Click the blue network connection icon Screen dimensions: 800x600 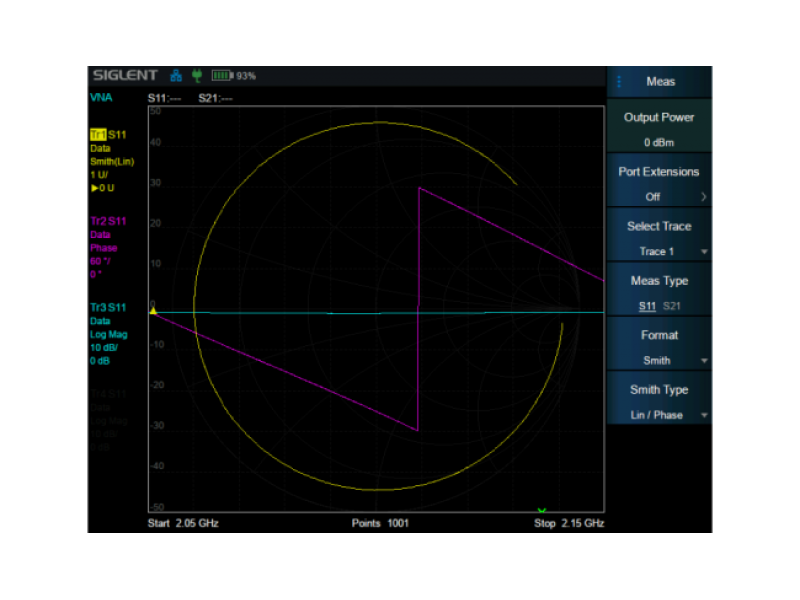point(176,76)
